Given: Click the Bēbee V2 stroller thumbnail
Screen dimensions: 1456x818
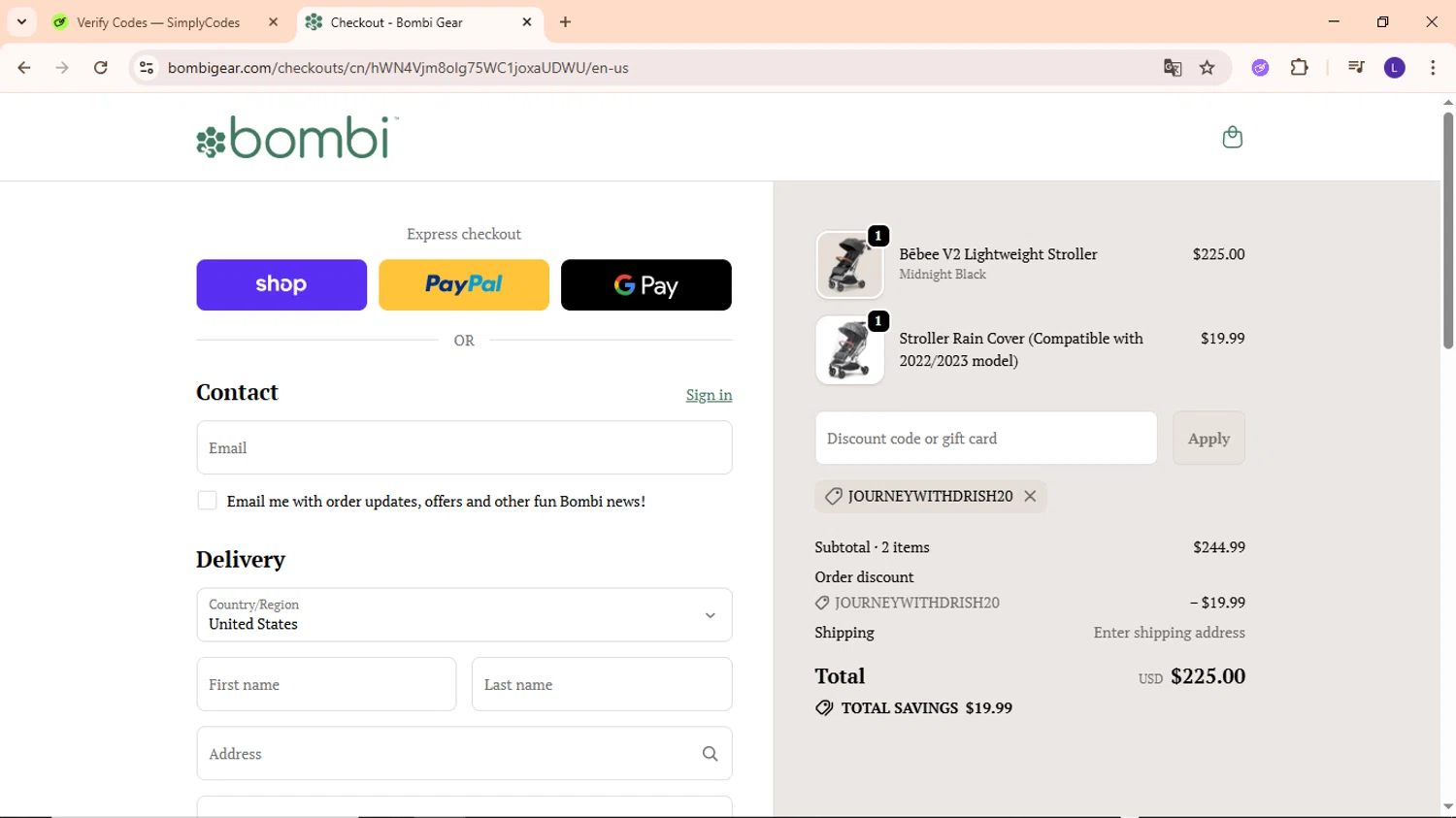Looking at the screenshot, I should coord(849,265).
